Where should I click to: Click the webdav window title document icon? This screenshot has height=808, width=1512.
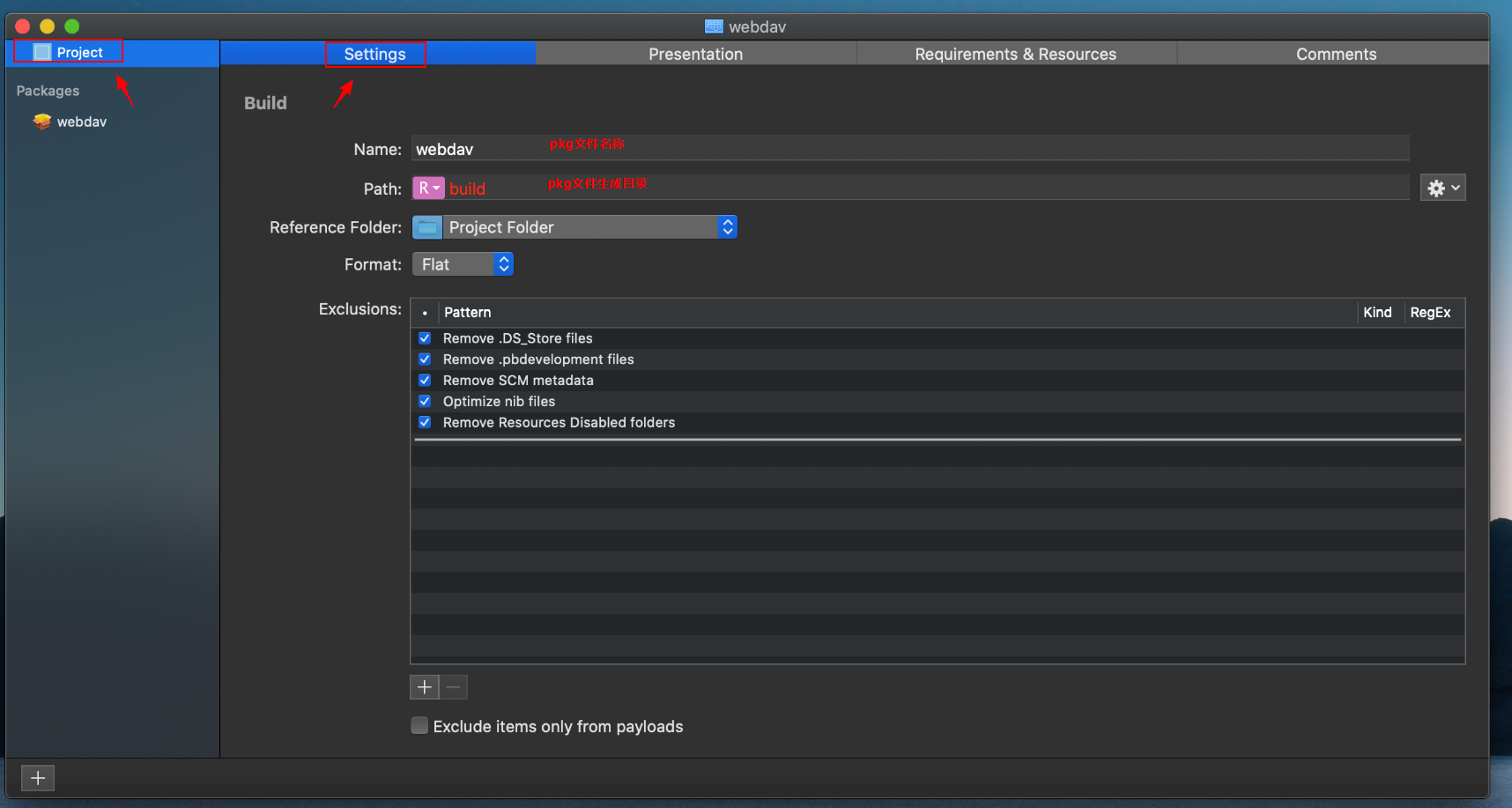click(714, 26)
